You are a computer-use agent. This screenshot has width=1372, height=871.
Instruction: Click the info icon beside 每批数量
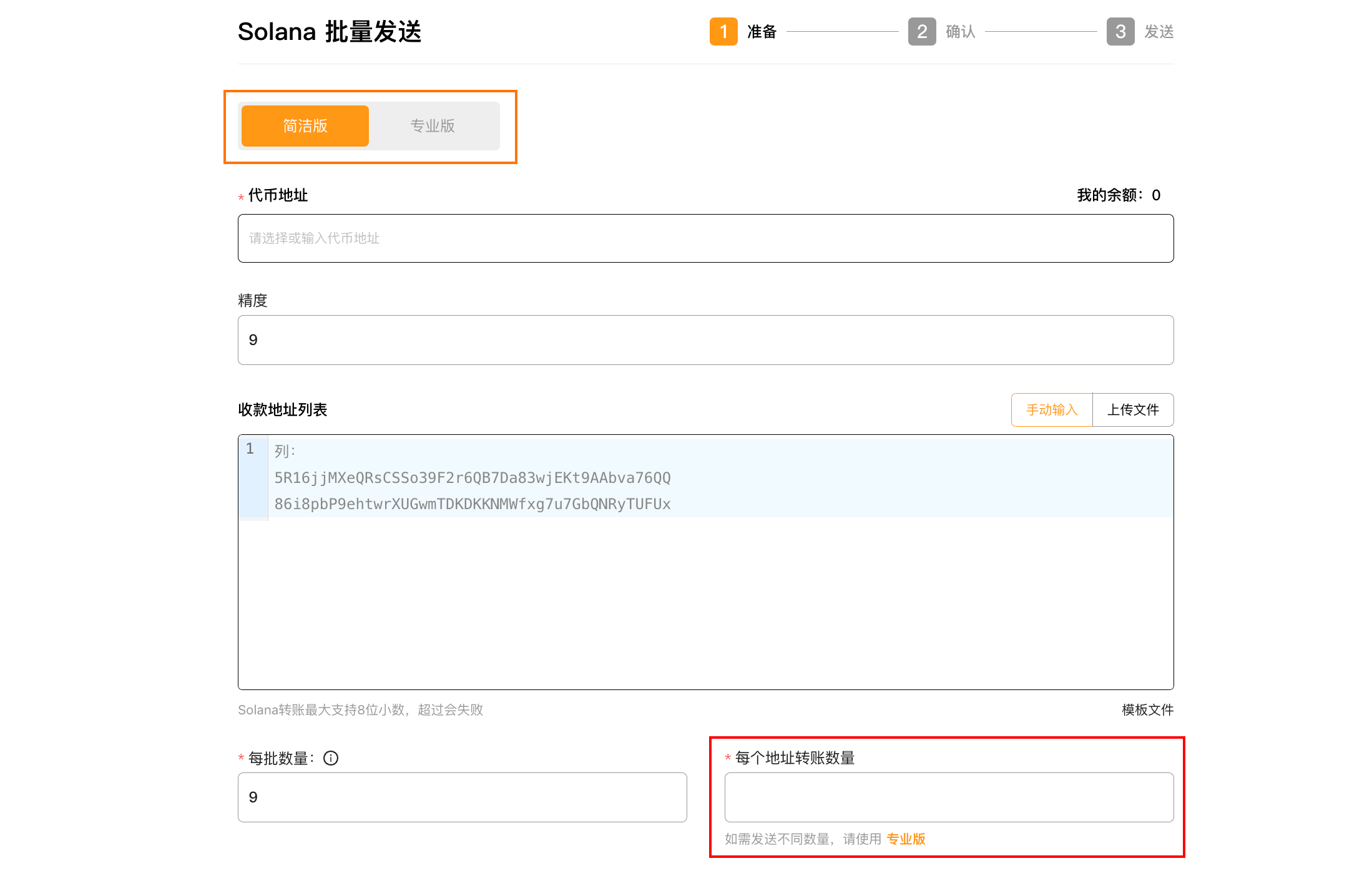click(x=331, y=758)
